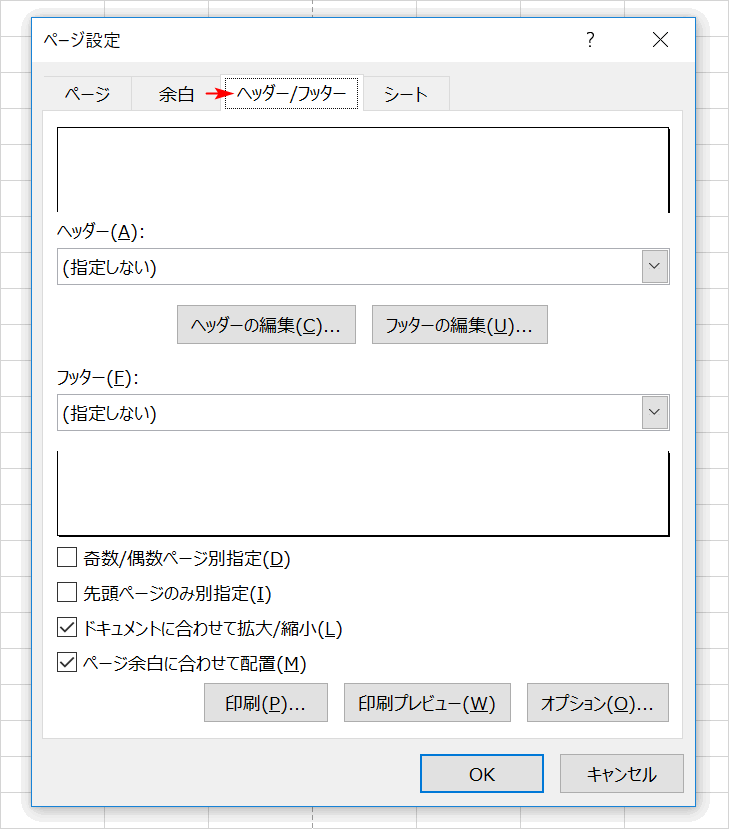The height and width of the screenshot is (829, 729).
Task: Click the オプション button
Action: tap(597, 703)
